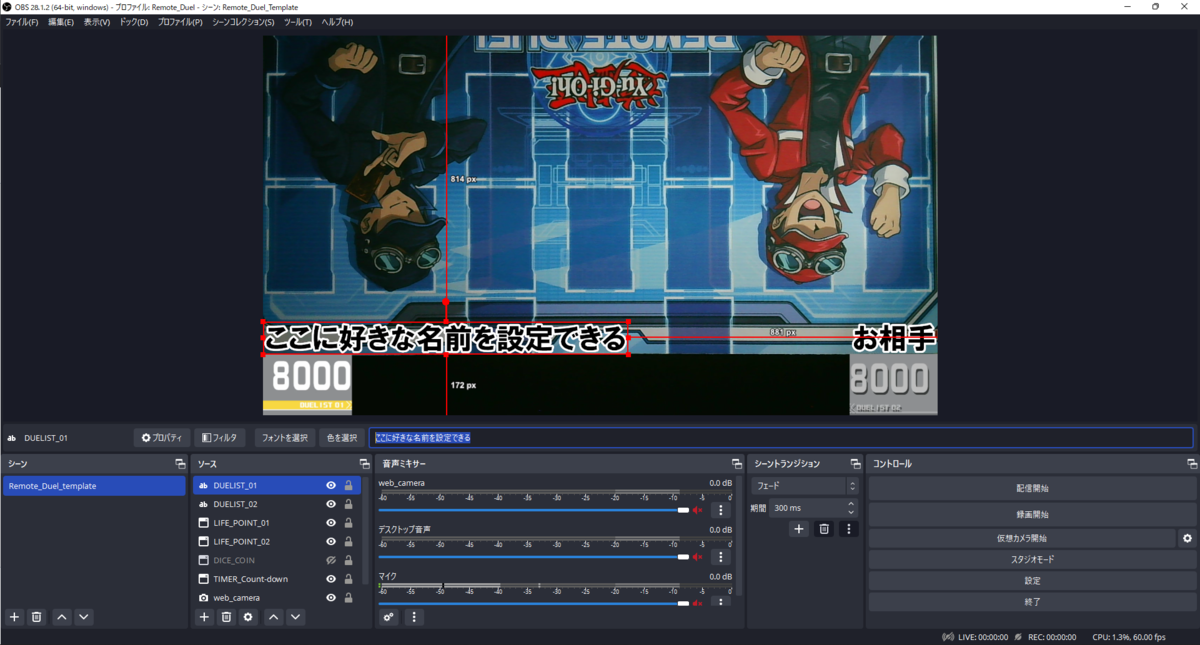Viewport: 1200px width, 645px height.
Task: Pop out the 音声ミキサー dock panel
Action: tap(737, 464)
